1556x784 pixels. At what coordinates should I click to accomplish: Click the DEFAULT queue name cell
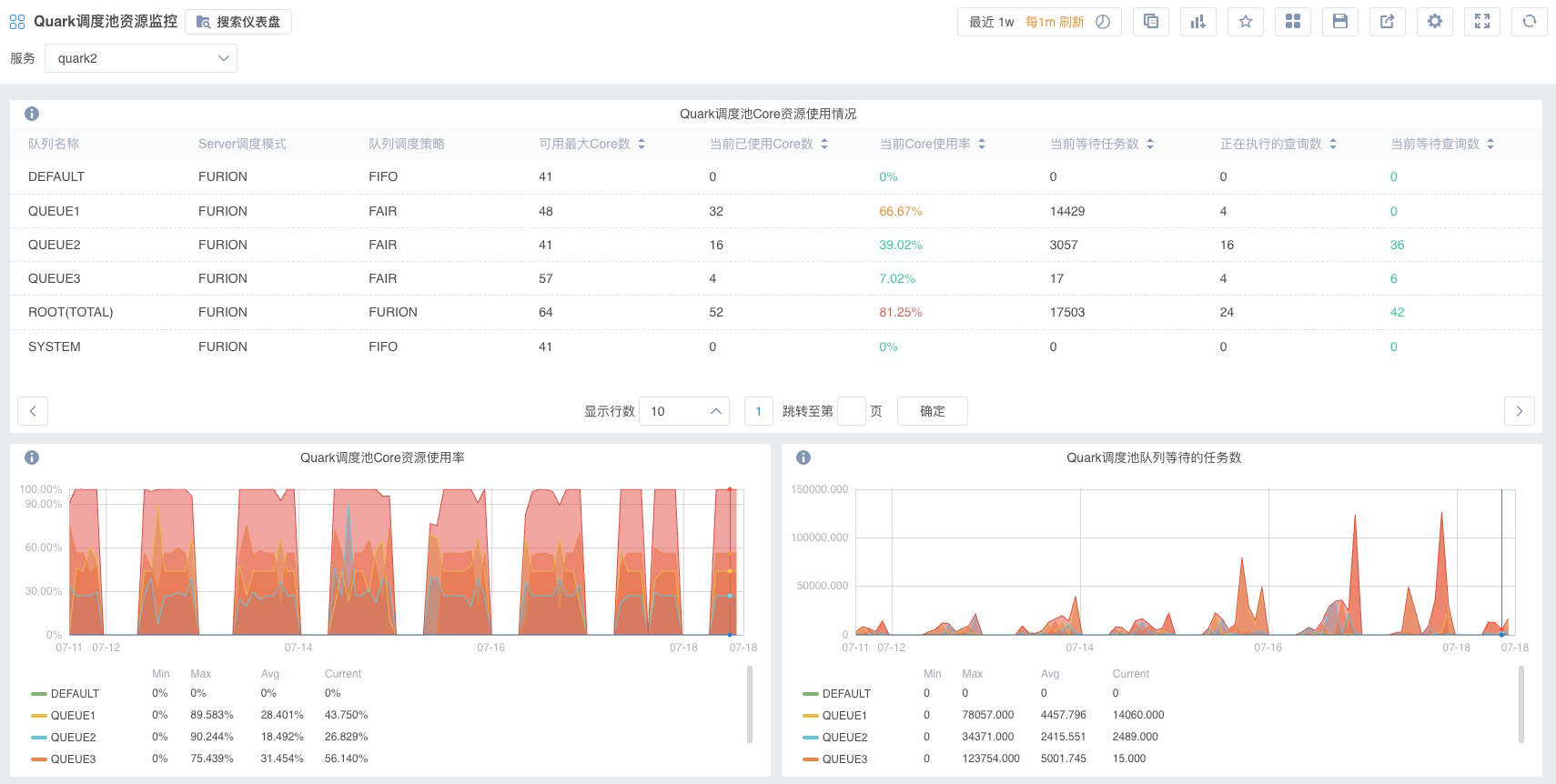[56, 176]
